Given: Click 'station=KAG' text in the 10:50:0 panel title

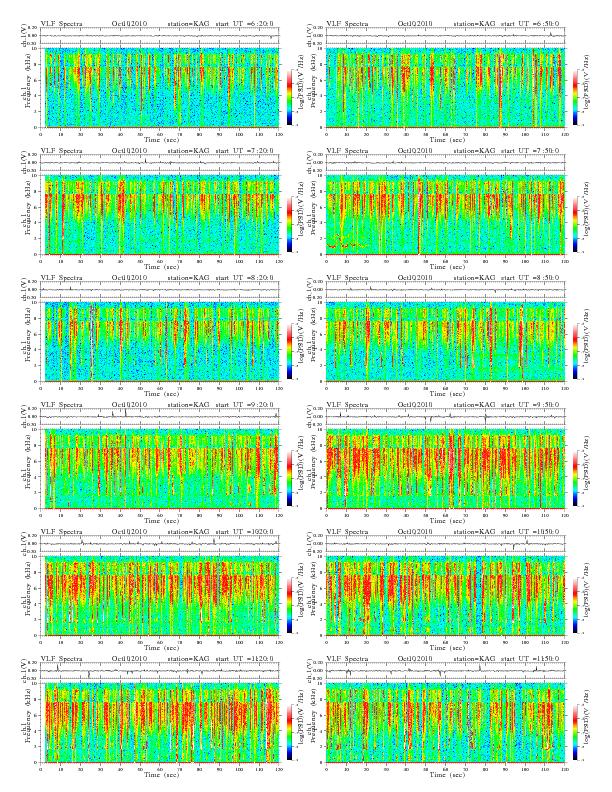Looking at the screenshot, I should [474, 532].
